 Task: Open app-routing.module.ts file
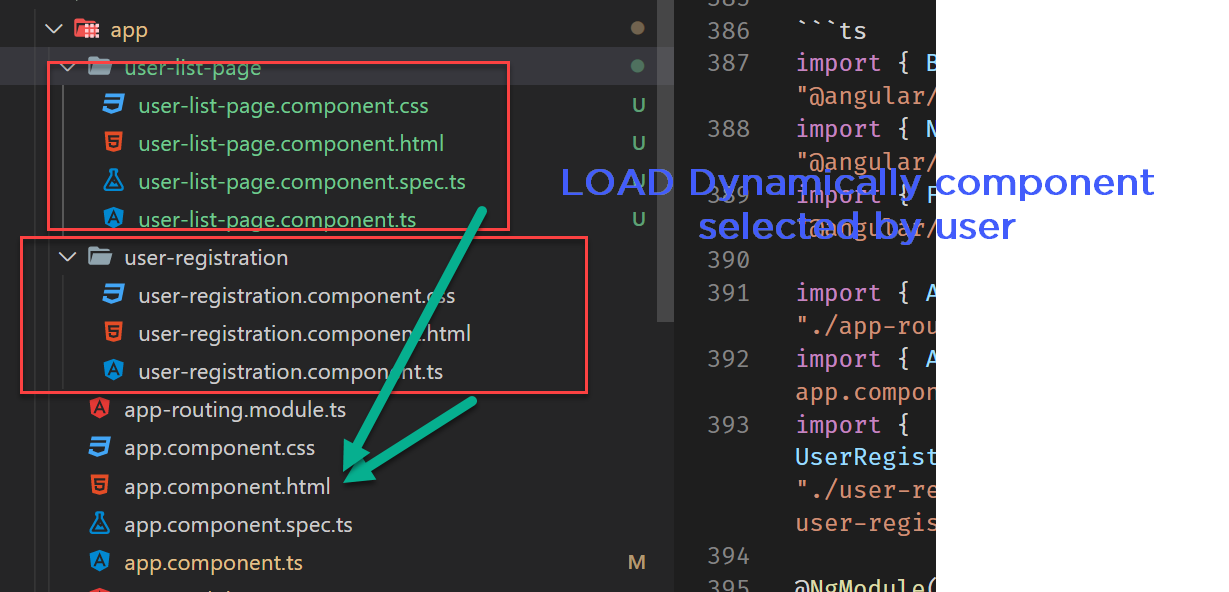pyautogui.click(x=235, y=410)
